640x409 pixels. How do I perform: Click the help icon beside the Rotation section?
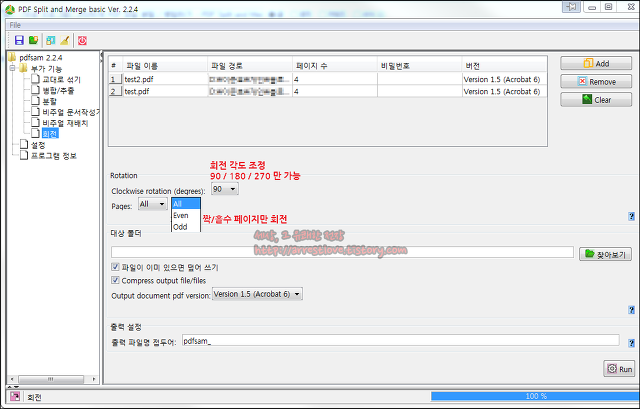pyautogui.click(x=631, y=216)
